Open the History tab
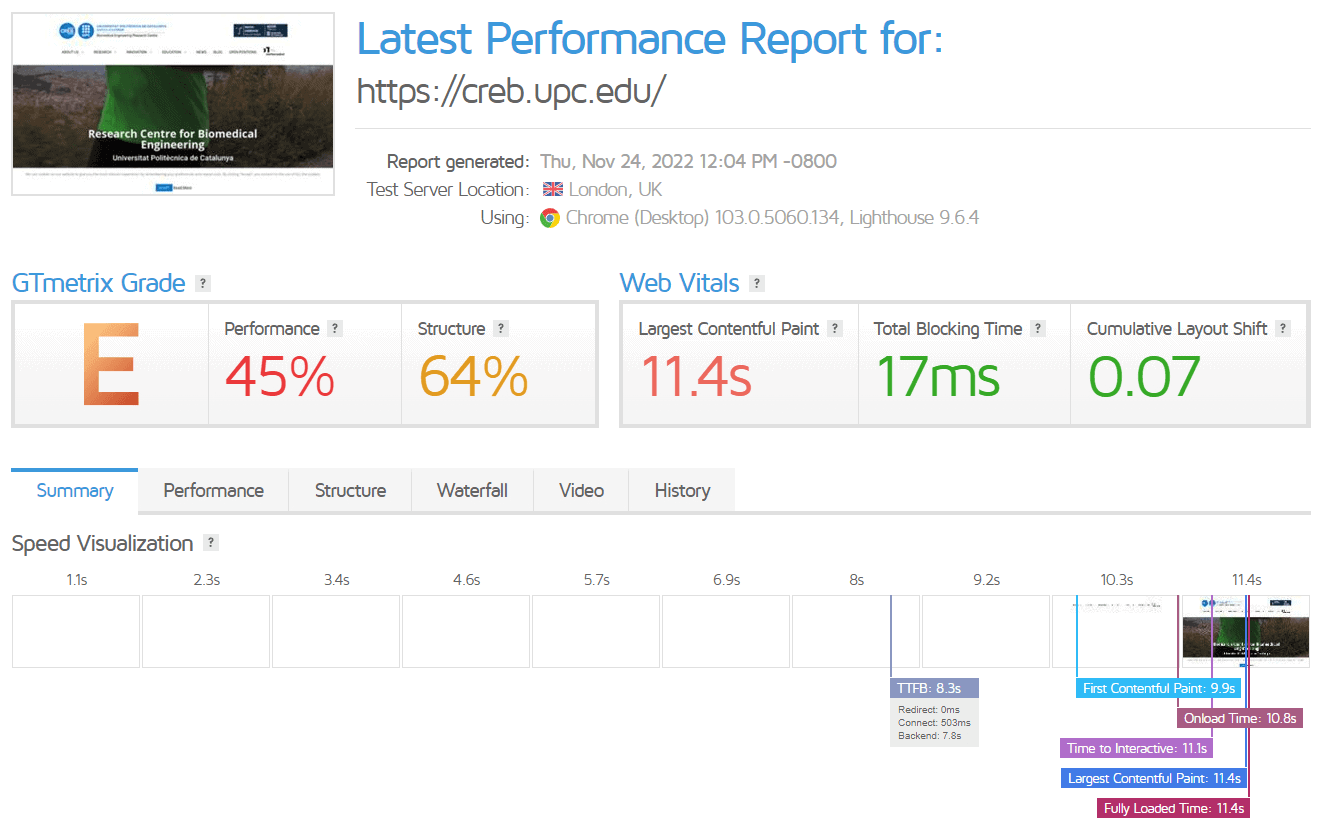 click(x=682, y=491)
